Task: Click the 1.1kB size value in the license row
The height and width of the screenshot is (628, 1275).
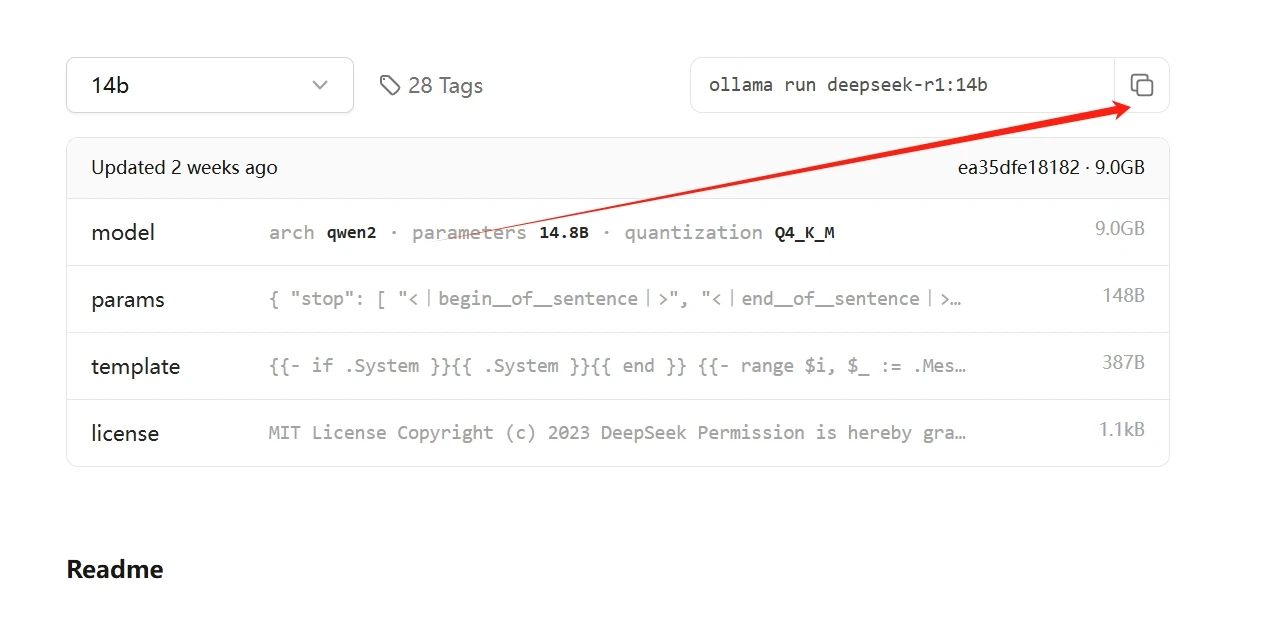Action: click(1122, 429)
